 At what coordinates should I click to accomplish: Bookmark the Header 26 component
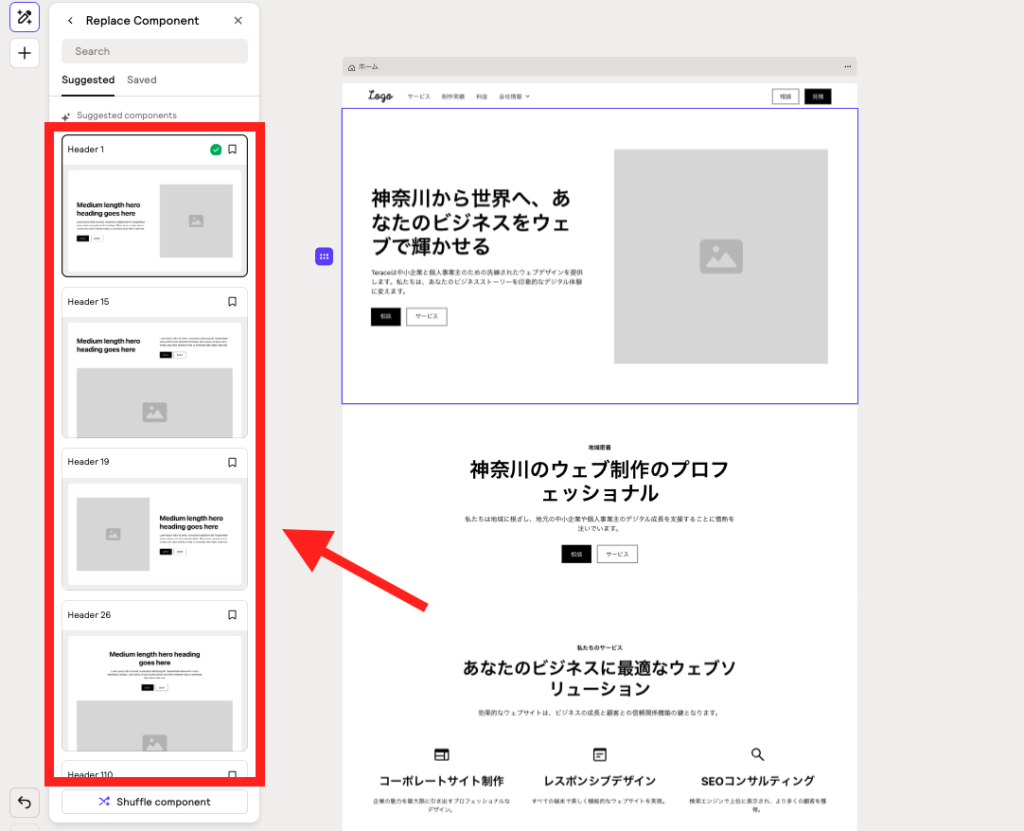click(x=232, y=615)
